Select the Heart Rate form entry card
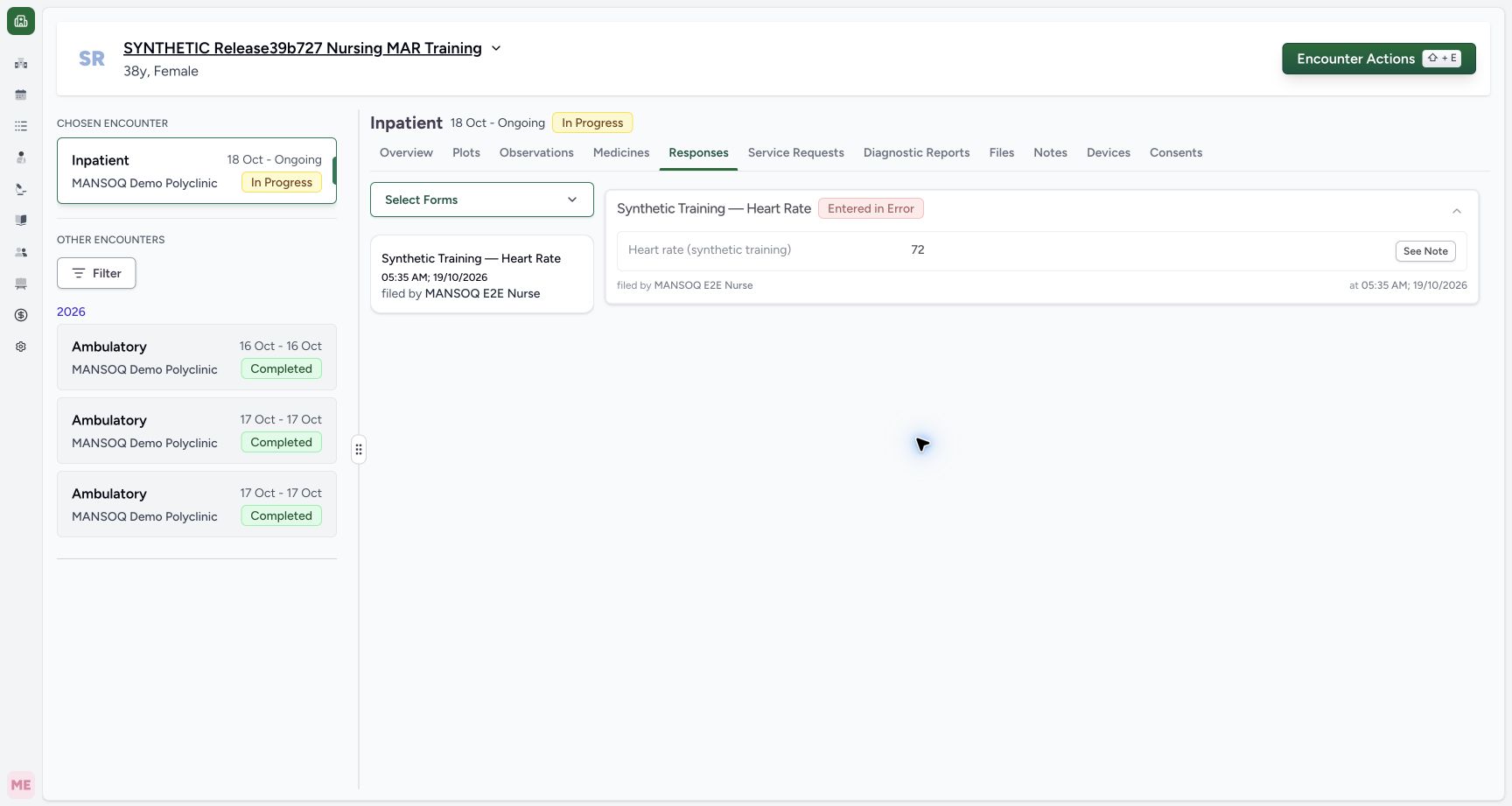Image resolution: width=1512 pixels, height=806 pixels. tap(482, 274)
